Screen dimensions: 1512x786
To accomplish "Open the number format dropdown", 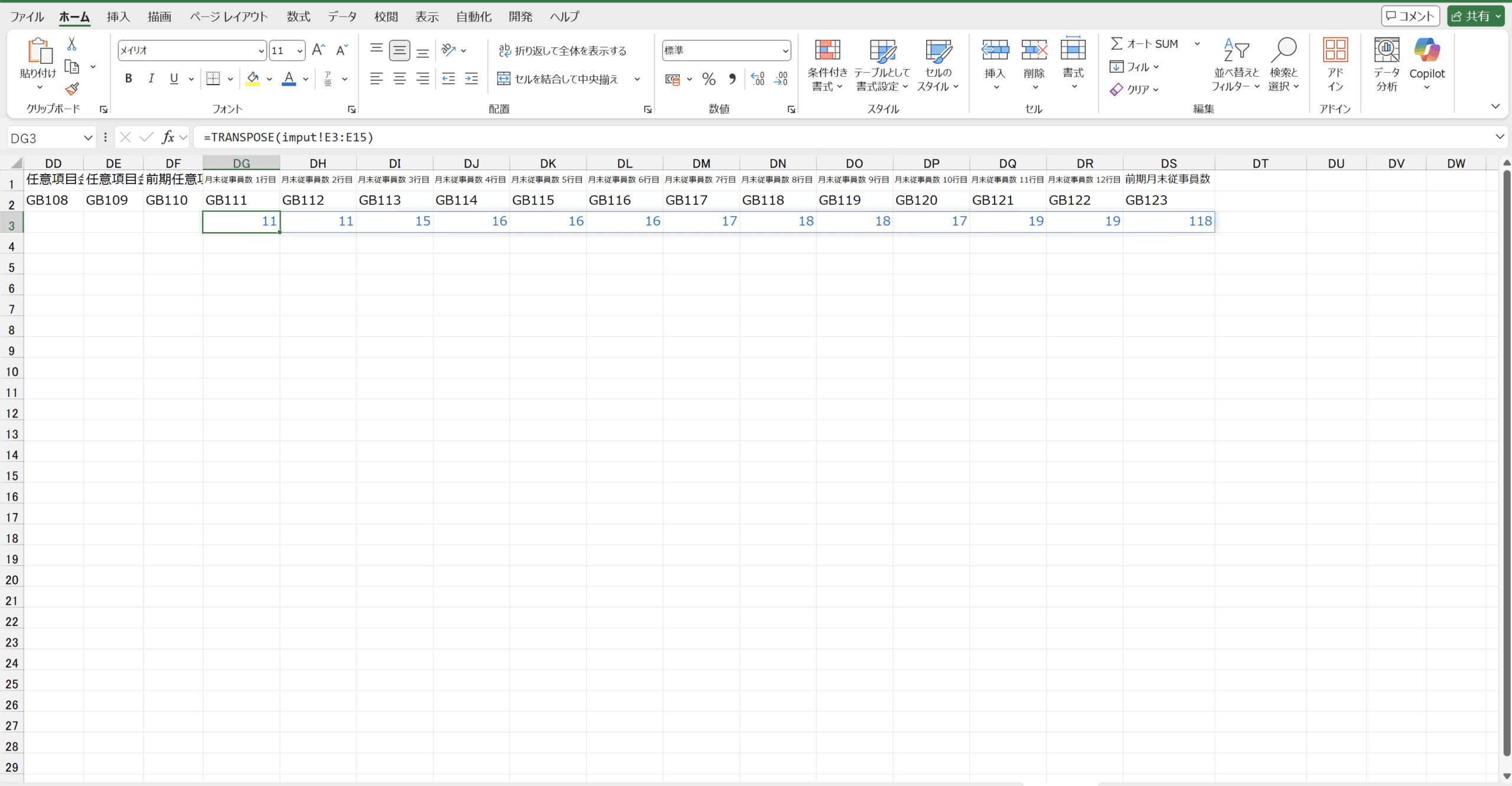I will tap(785, 51).
